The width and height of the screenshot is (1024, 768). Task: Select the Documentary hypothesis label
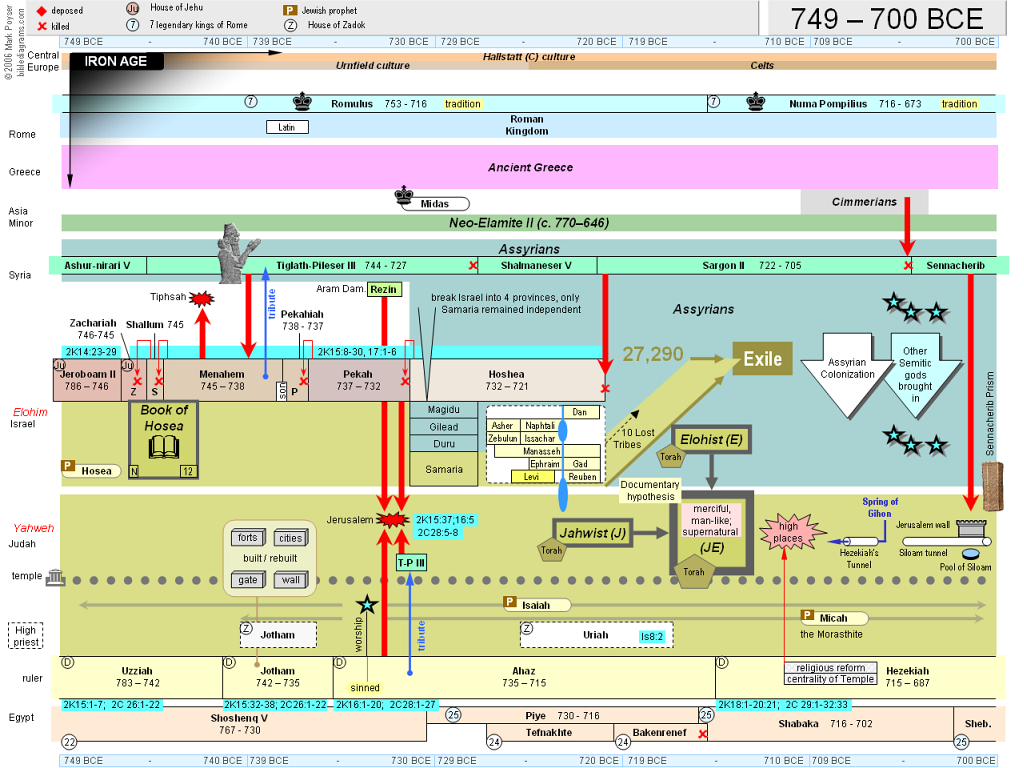(x=650, y=490)
